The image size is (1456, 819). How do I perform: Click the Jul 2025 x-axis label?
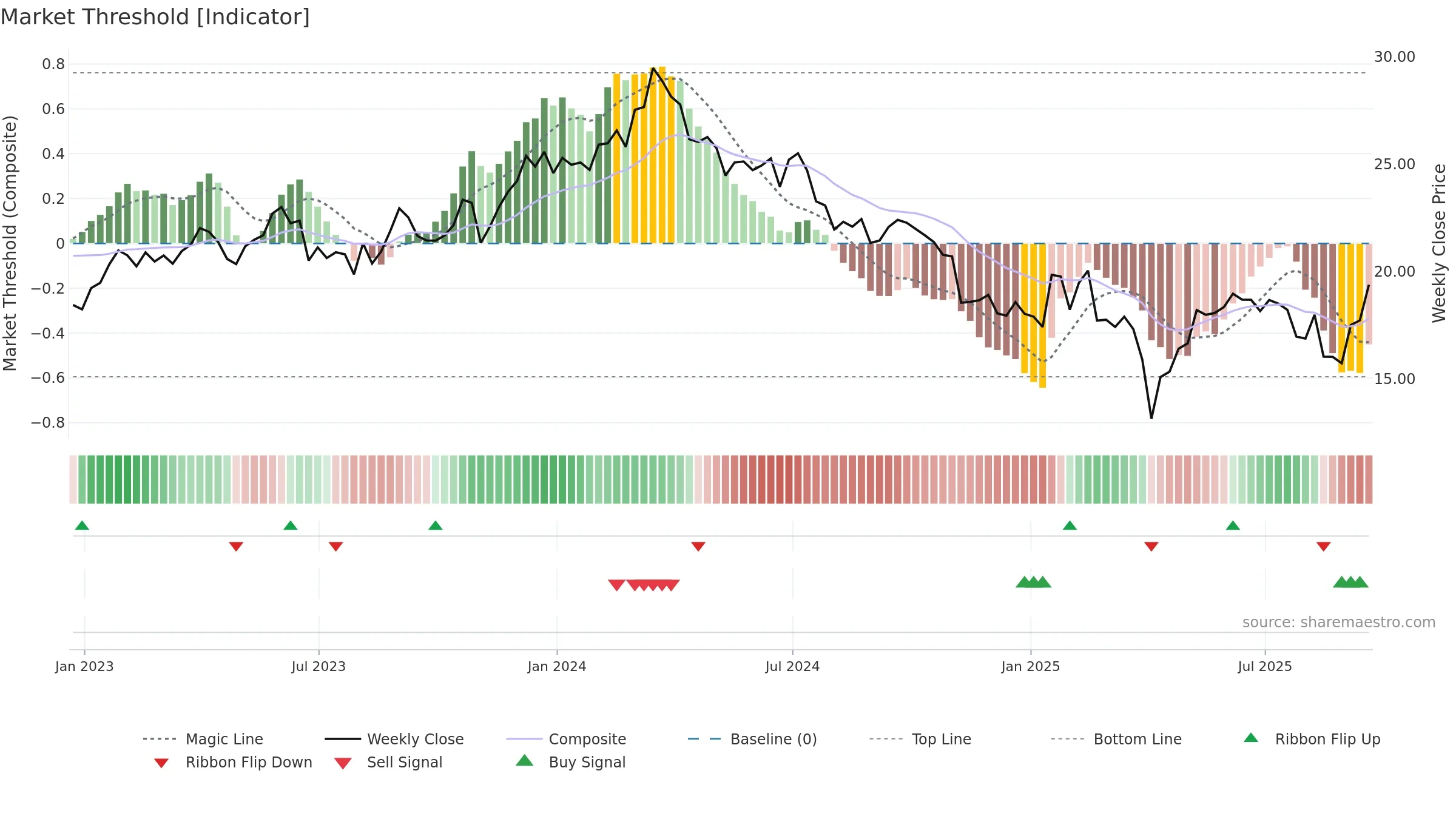[1265, 666]
